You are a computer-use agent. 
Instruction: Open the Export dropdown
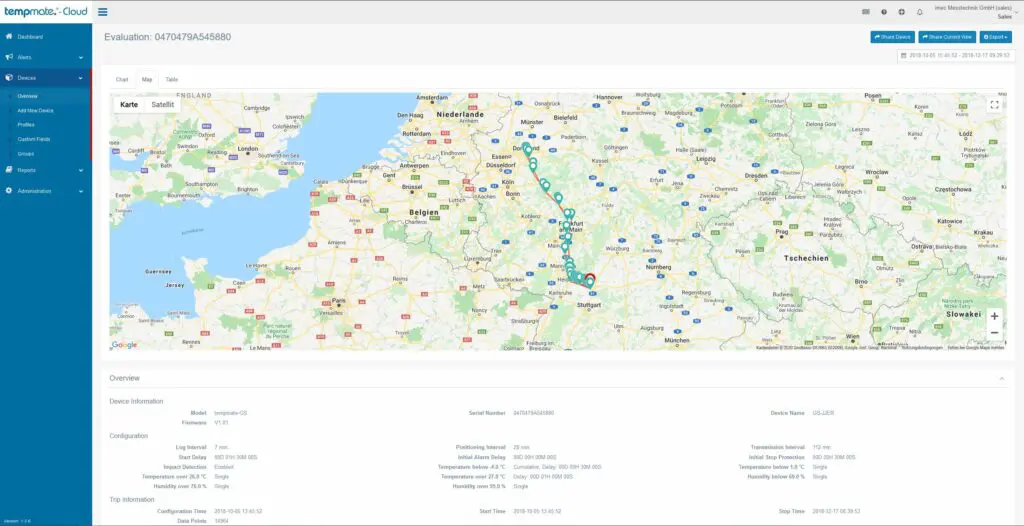pyautogui.click(x=996, y=37)
